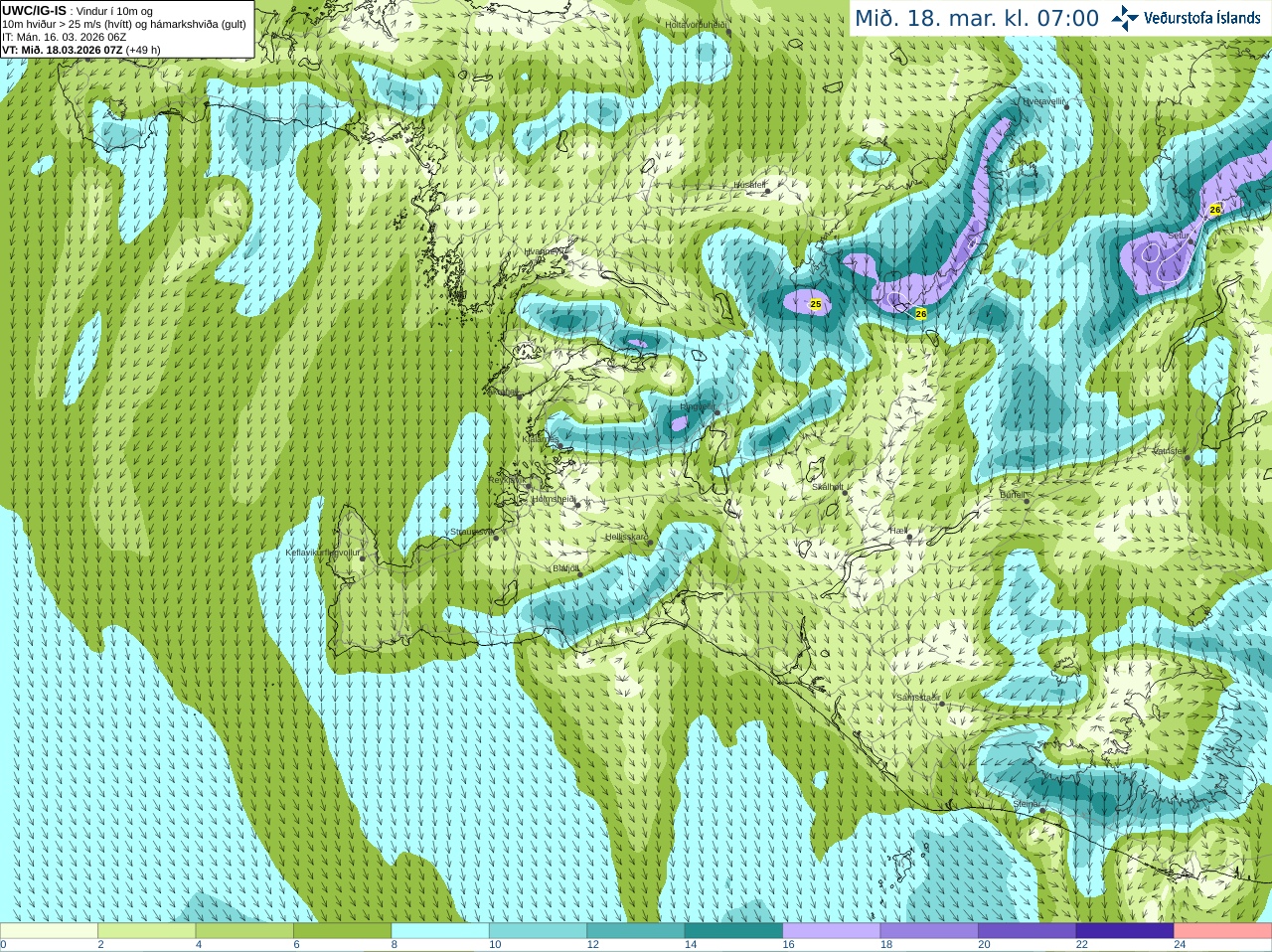Pick the 6–8 m/s dark green legend swatch

pos(342,931)
